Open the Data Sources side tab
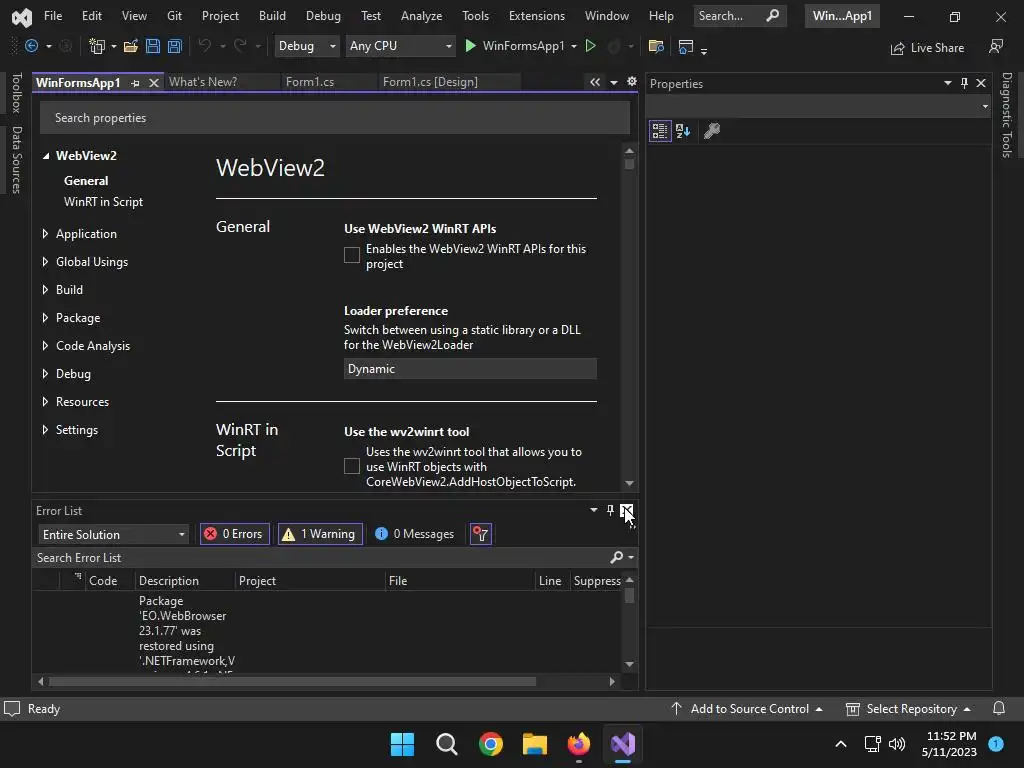 coord(17,160)
